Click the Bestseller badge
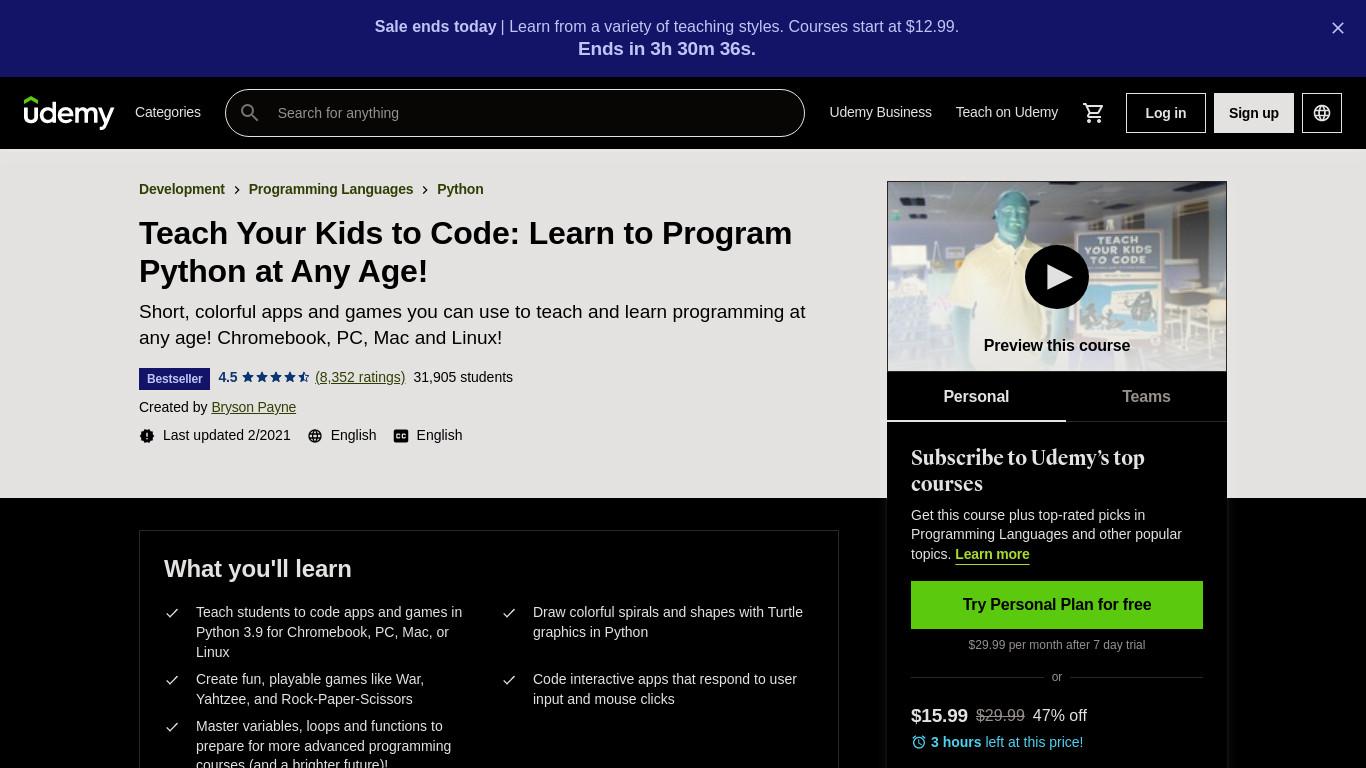The image size is (1366, 768). point(175,379)
